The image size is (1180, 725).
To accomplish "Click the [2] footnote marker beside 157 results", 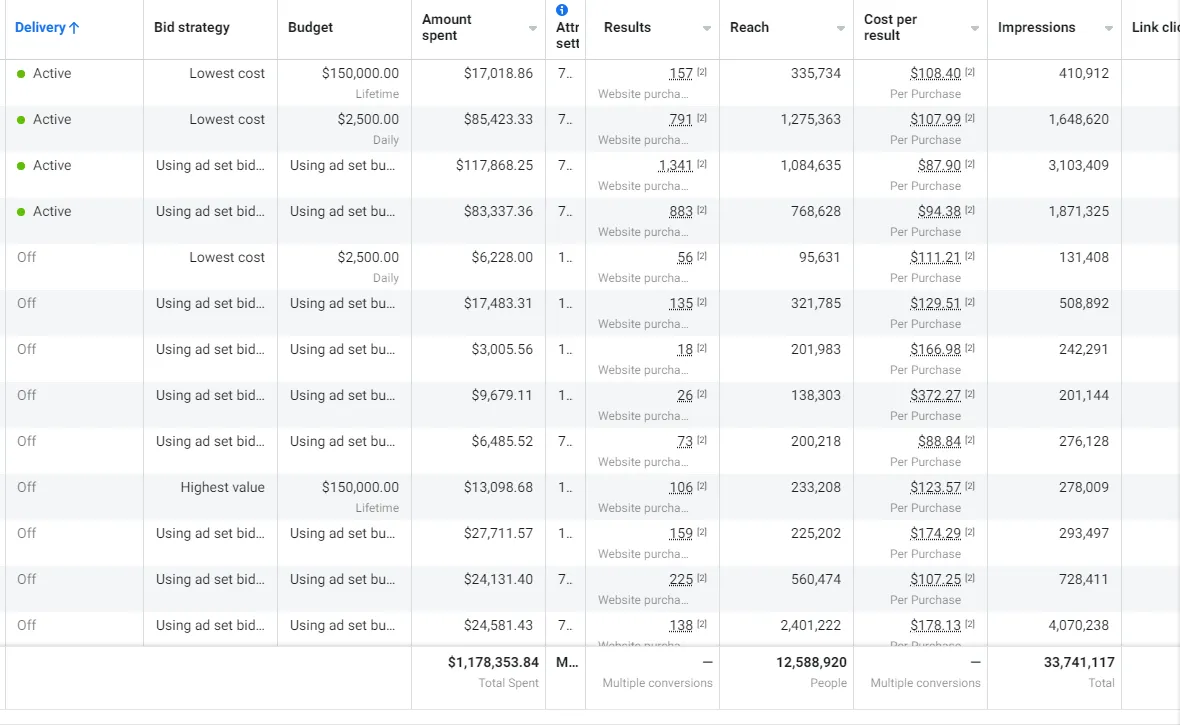I will [702, 72].
